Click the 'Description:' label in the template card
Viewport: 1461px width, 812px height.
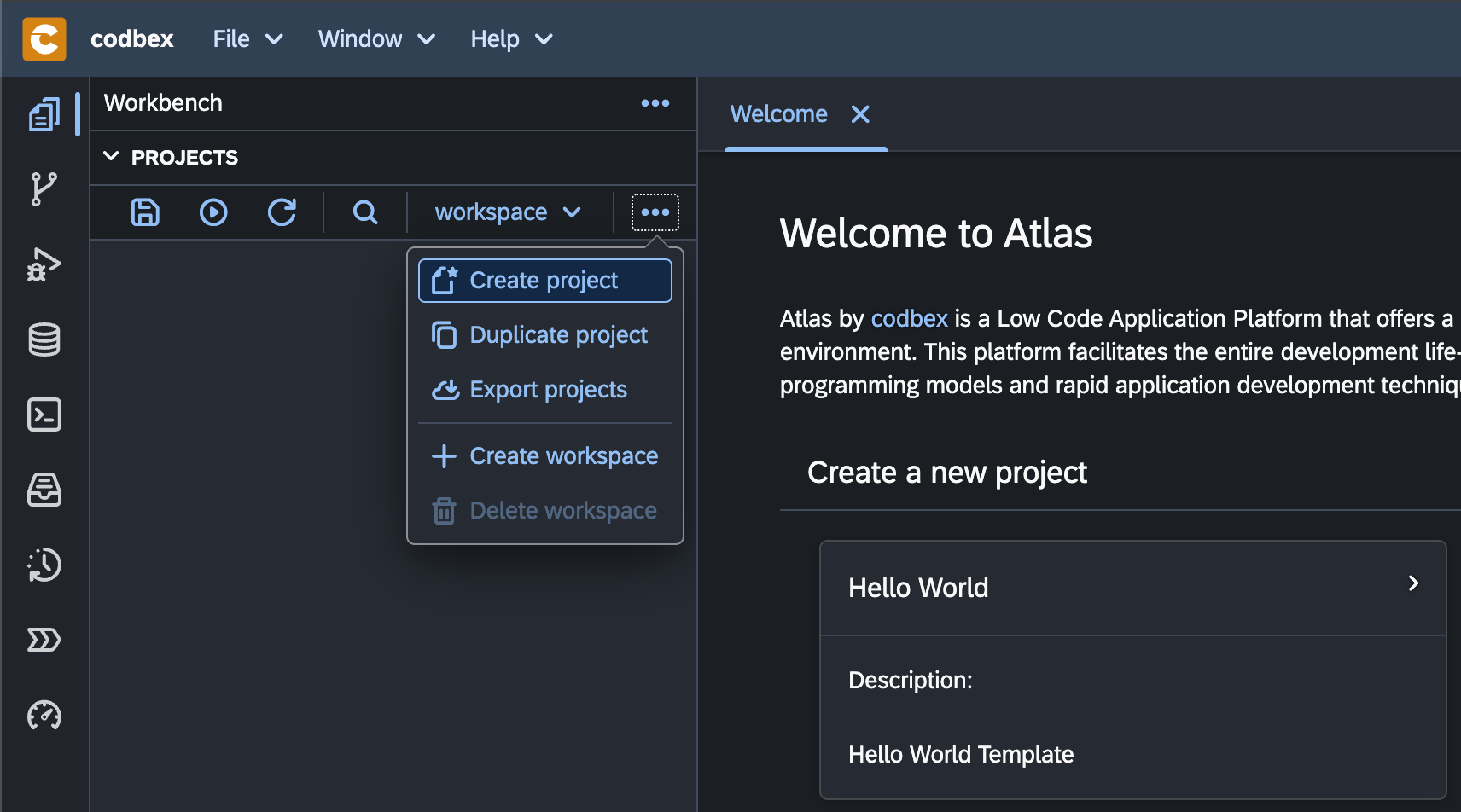pyautogui.click(x=911, y=680)
